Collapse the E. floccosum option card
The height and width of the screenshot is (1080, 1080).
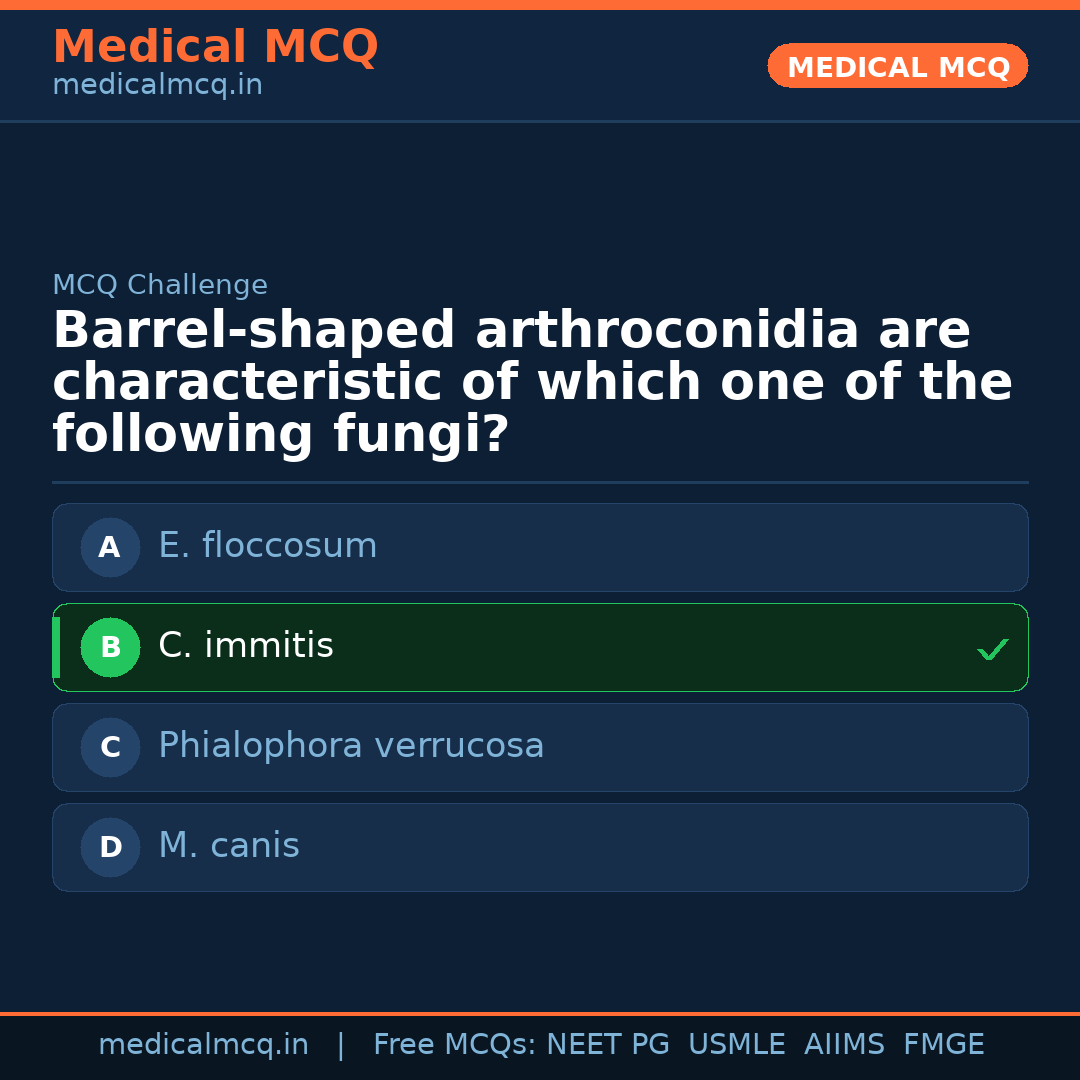pyautogui.click(x=540, y=547)
